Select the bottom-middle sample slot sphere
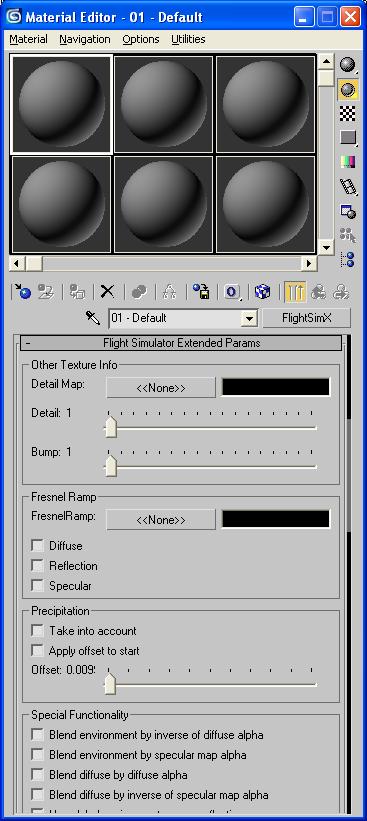Screen dimensions: 367x821 tap(163, 204)
